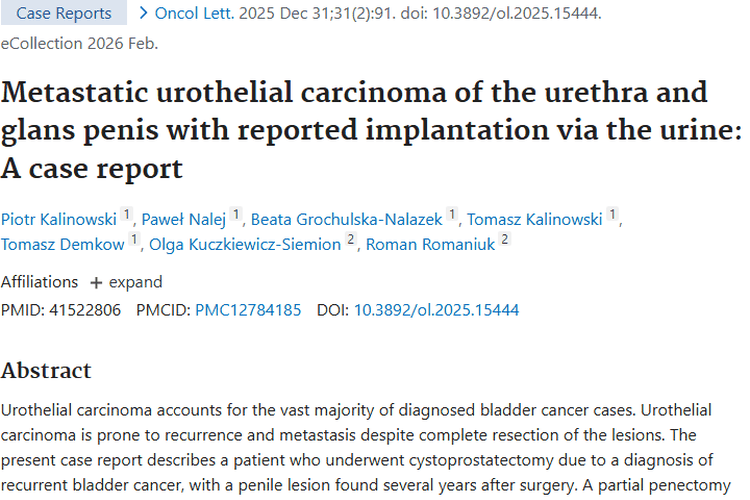Click author Tomasz Kalinowski's name

point(535,219)
